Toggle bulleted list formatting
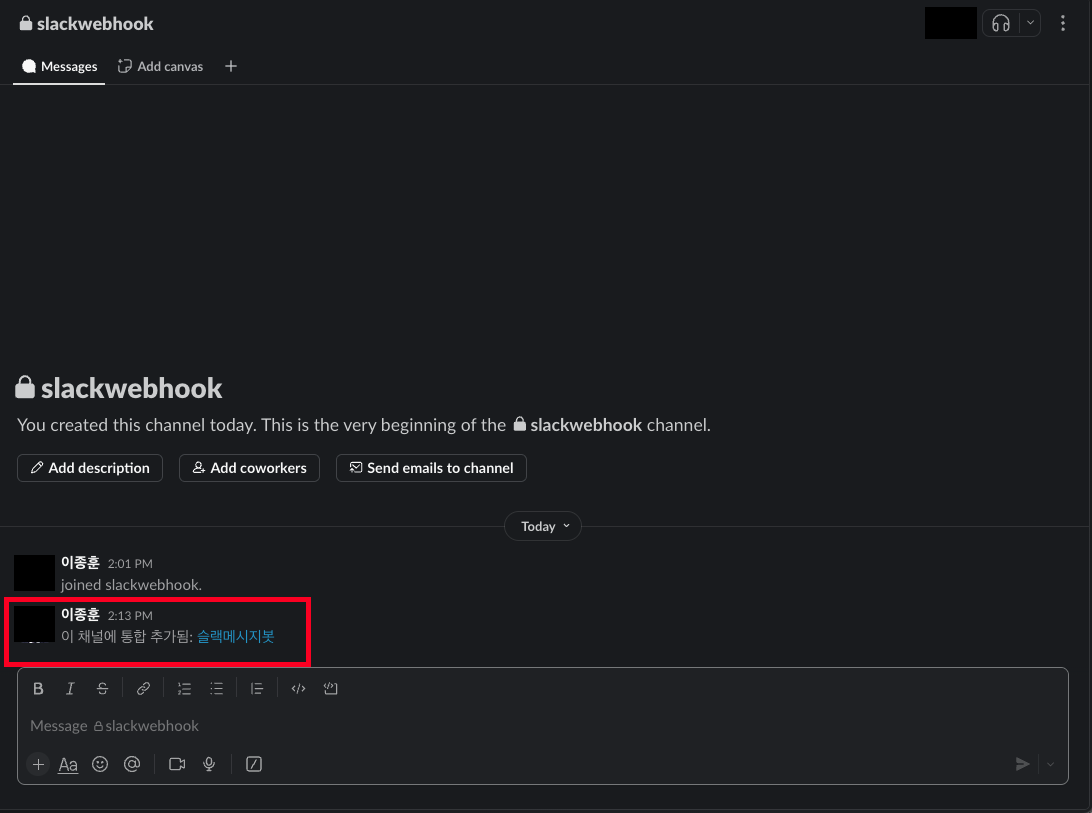 (217, 689)
